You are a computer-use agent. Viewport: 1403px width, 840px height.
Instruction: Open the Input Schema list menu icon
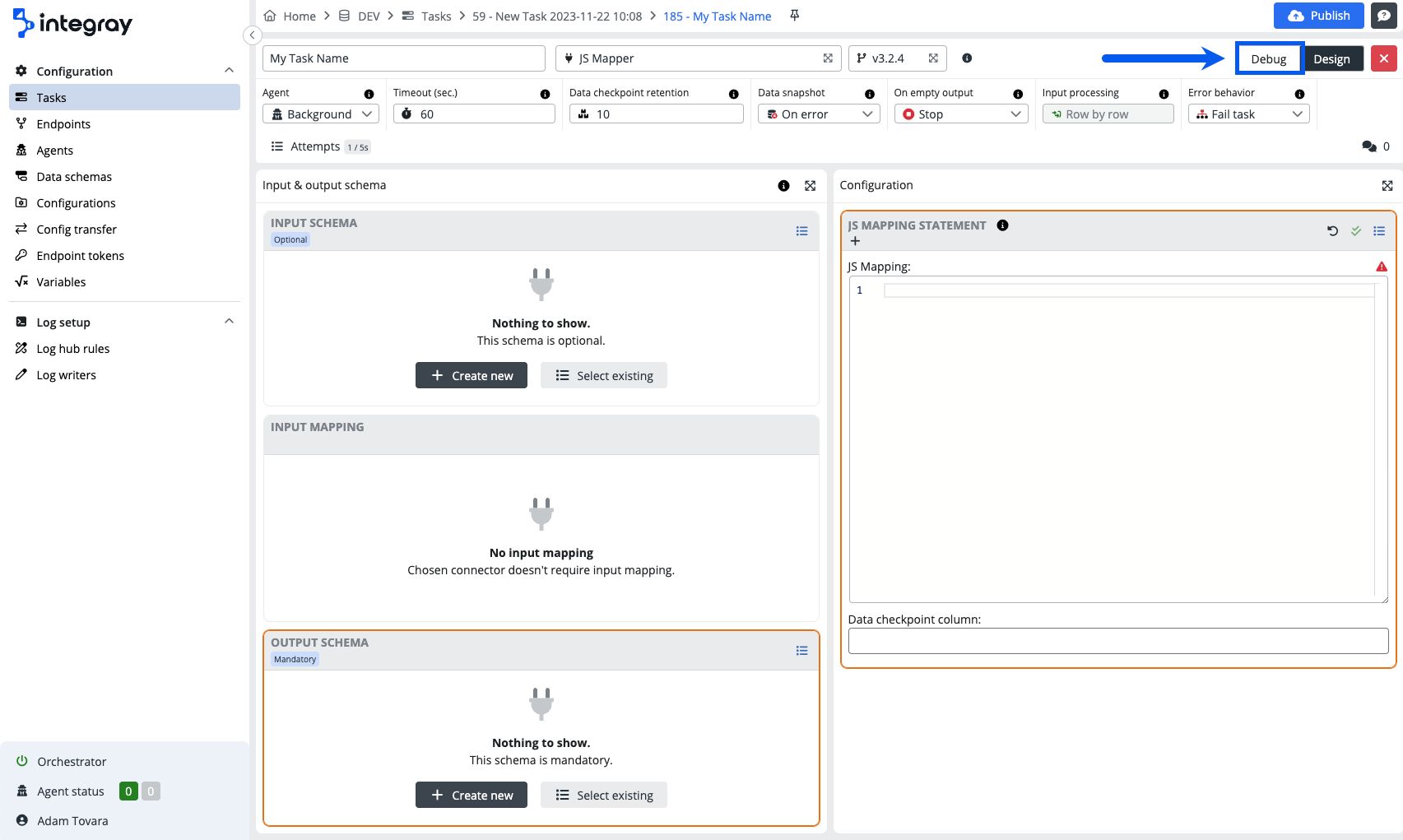tap(801, 231)
